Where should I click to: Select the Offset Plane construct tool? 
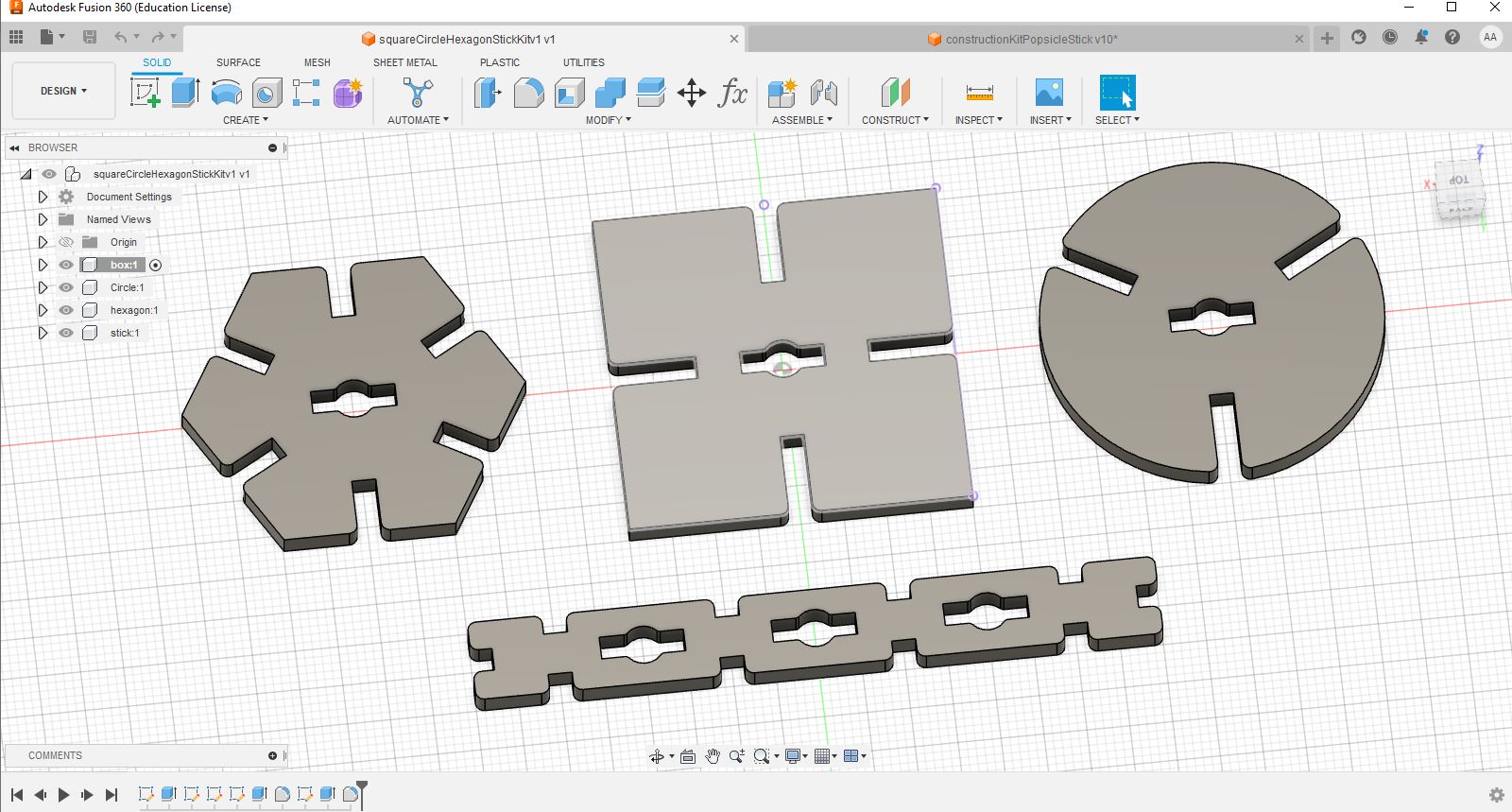(895, 93)
